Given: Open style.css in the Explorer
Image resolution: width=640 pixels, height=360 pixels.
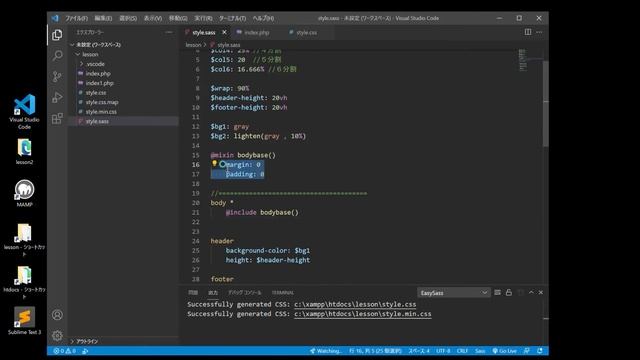Looking at the screenshot, I should [x=96, y=93].
